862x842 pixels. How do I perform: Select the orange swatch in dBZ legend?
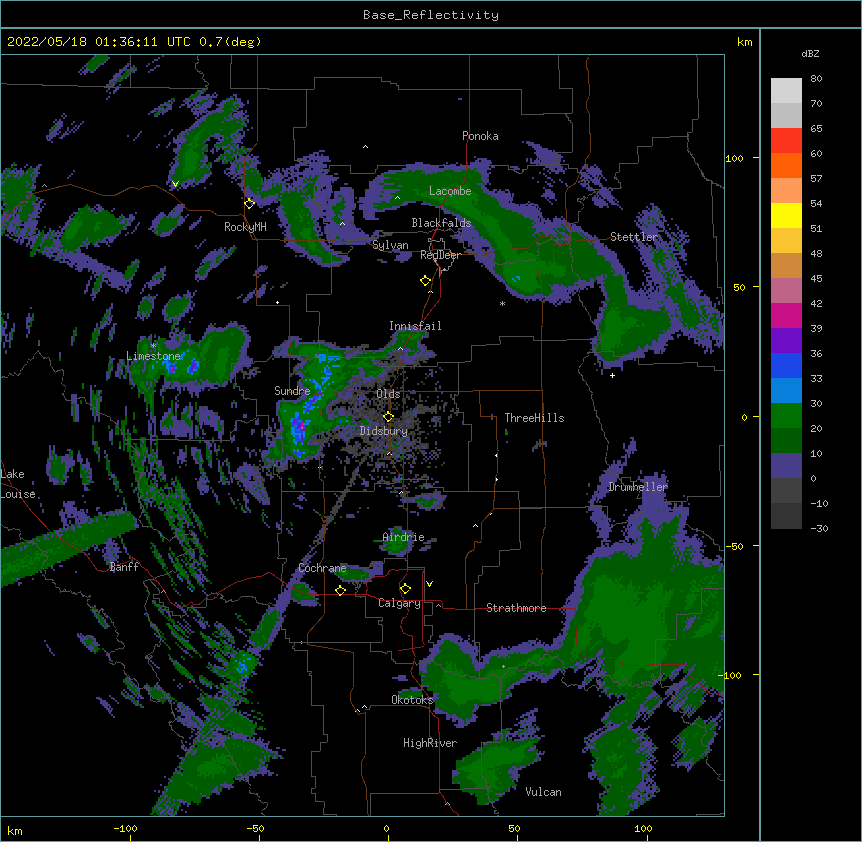click(786, 165)
